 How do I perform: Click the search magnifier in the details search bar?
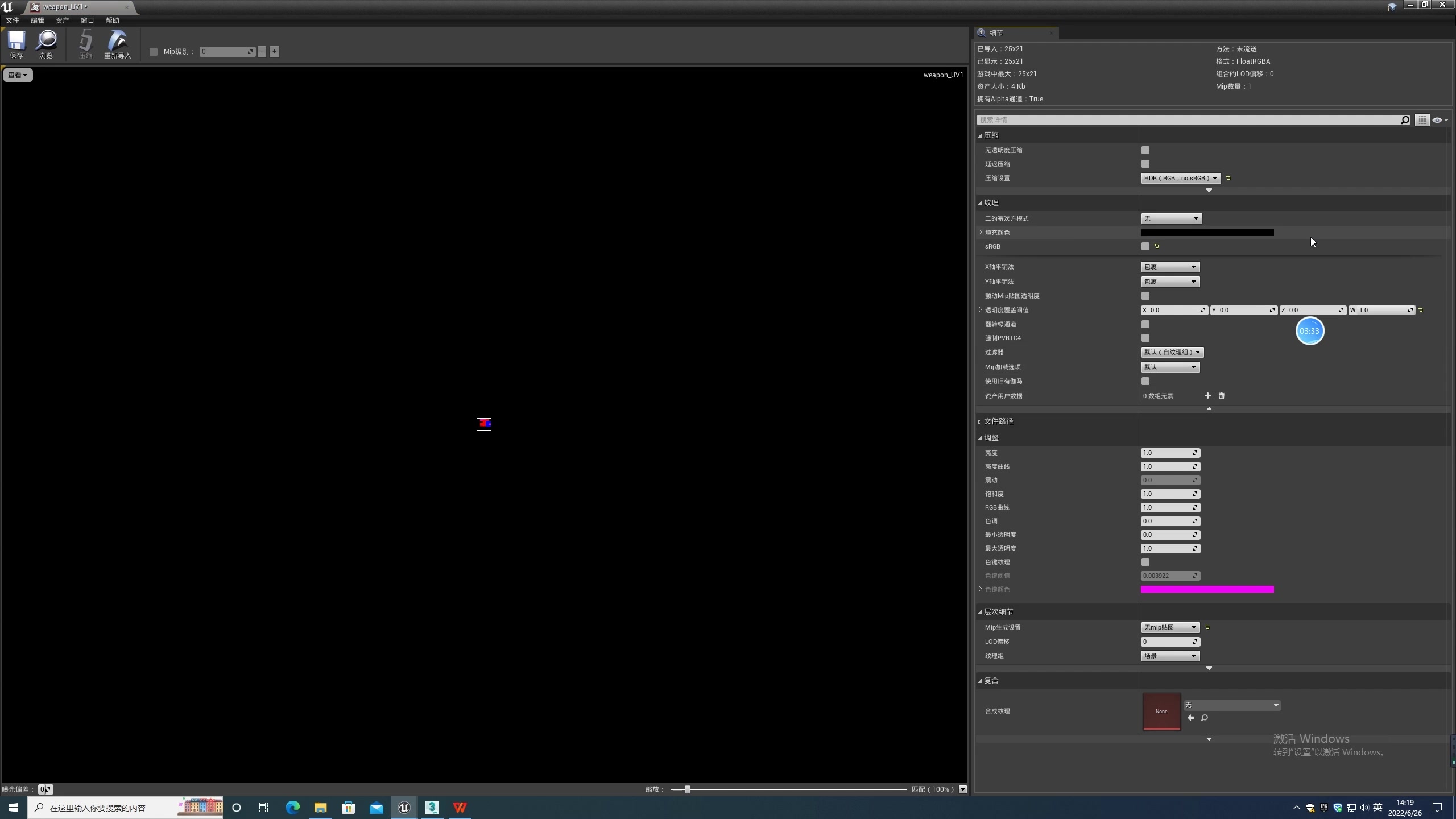tap(1404, 120)
